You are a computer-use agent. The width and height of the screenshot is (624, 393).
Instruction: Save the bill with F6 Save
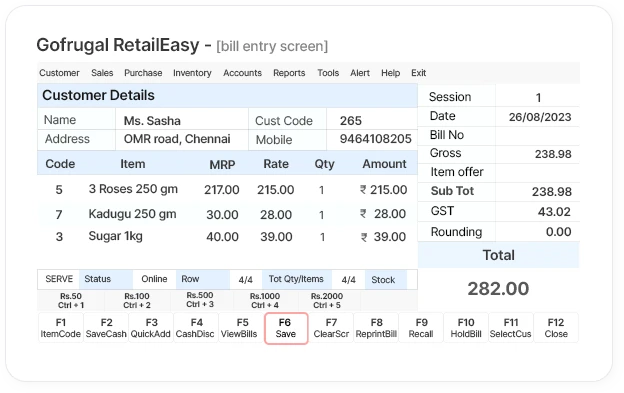point(286,328)
